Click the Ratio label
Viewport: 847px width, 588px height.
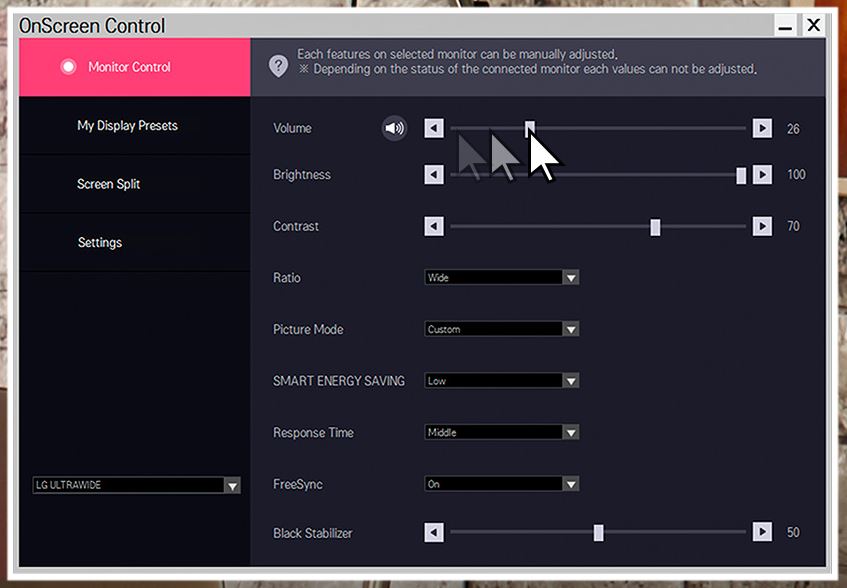point(287,278)
